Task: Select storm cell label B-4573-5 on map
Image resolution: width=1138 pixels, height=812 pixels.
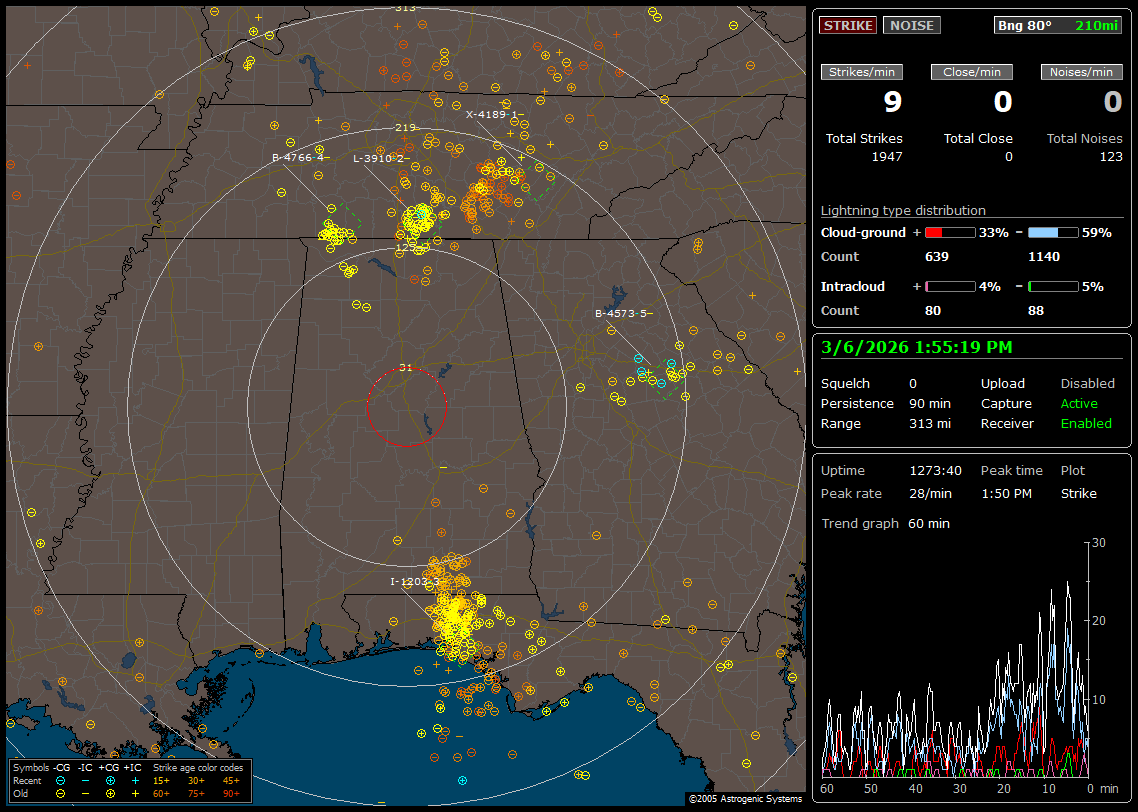Action: click(622, 314)
